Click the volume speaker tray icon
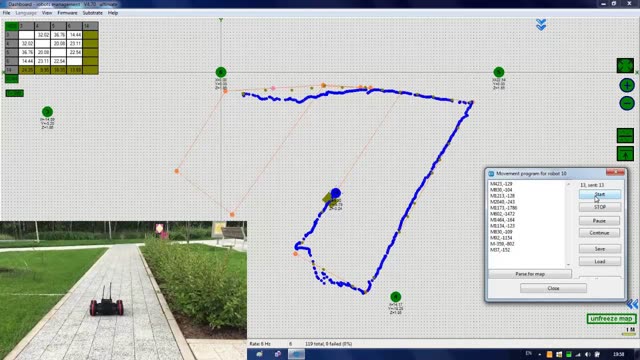The width and height of the screenshot is (640, 360). (x=588, y=354)
